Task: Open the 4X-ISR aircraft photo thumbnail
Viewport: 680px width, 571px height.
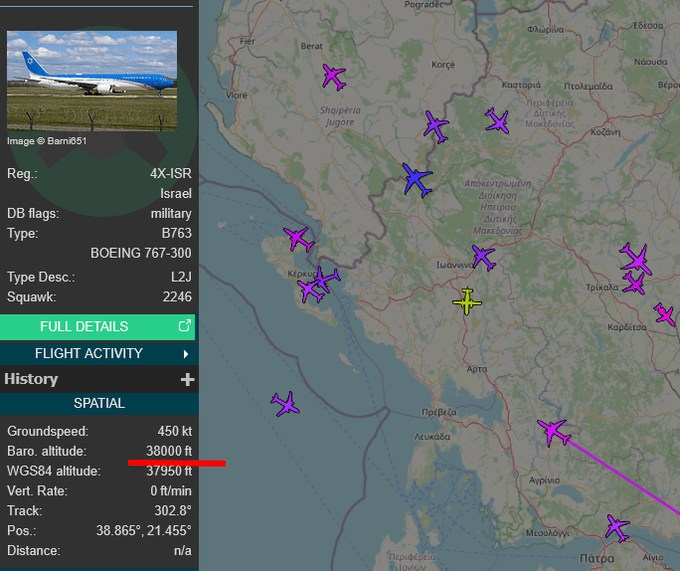Action: 92,81
